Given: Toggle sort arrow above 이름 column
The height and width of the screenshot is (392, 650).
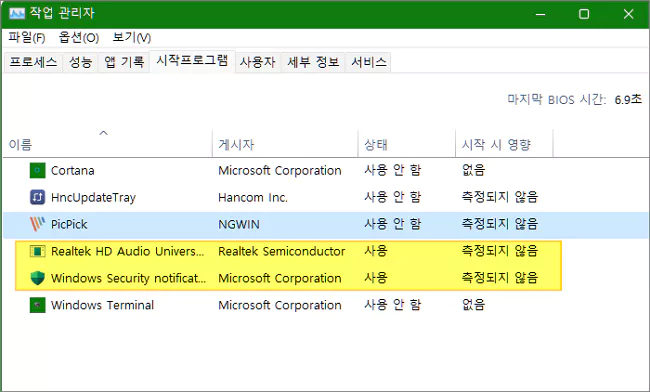Looking at the screenshot, I should (104, 133).
